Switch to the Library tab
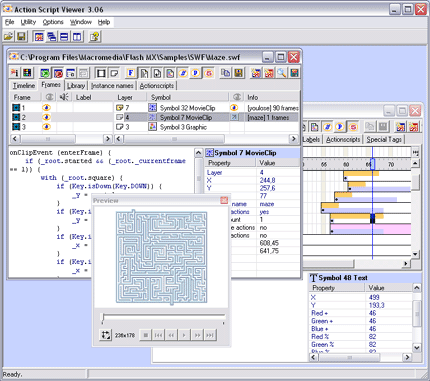Screen dimensions: 430x381 click(76, 86)
